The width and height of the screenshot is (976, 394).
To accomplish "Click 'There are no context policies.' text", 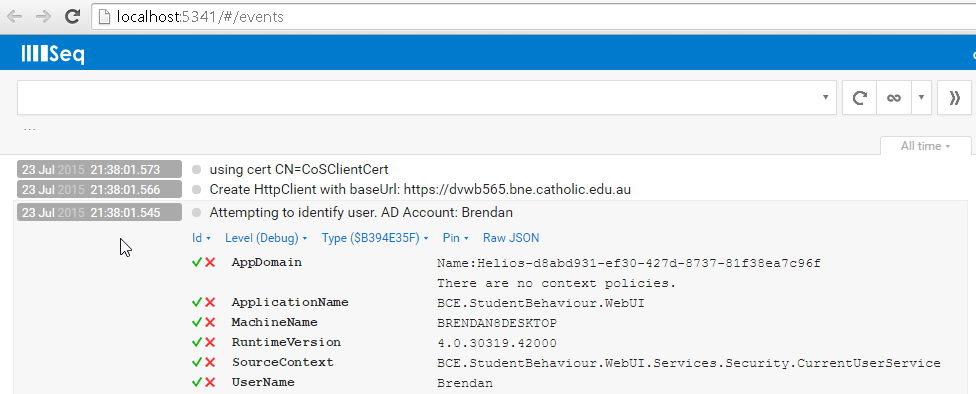I will pyautogui.click(x=556, y=284).
